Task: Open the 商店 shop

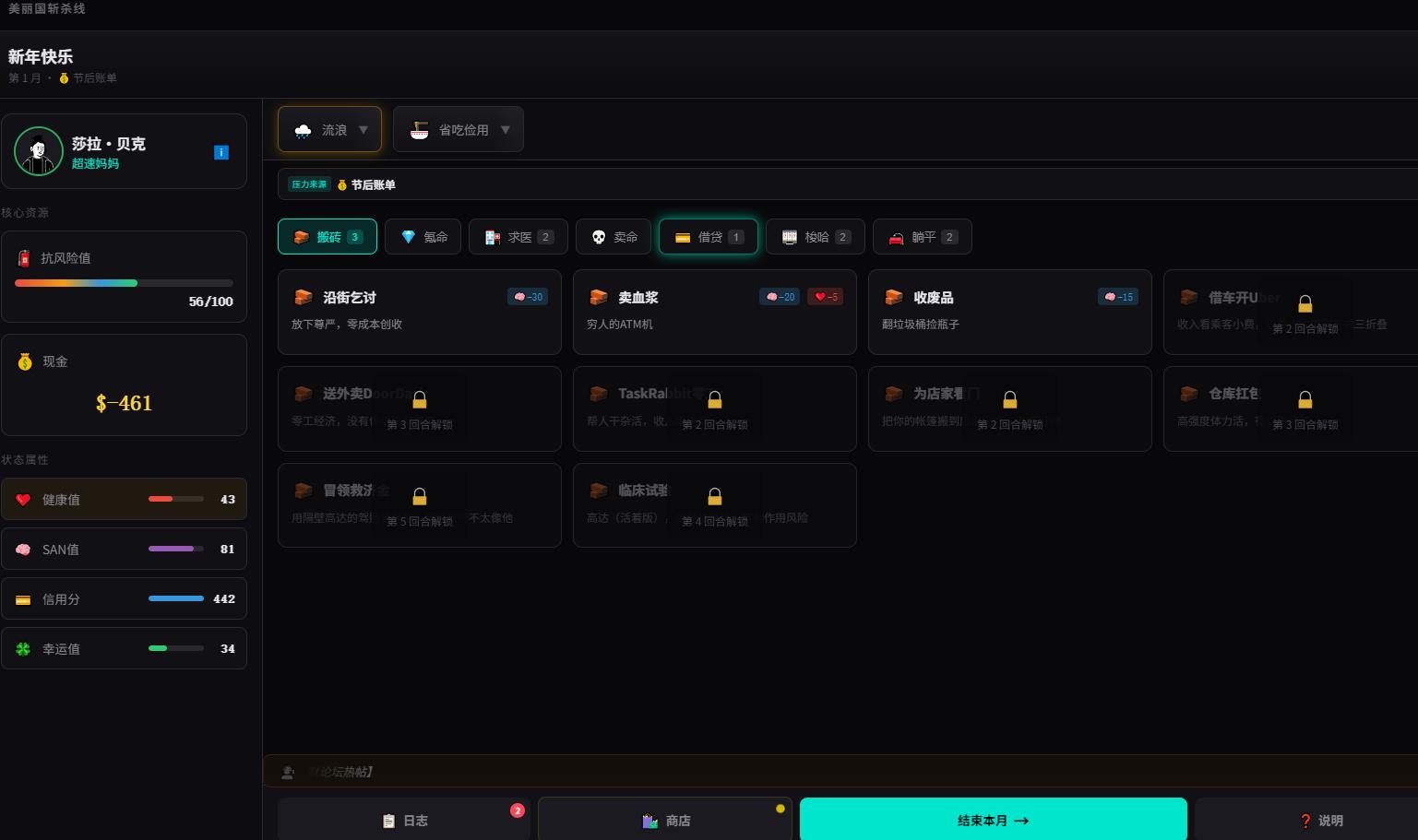Action: tap(665, 820)
